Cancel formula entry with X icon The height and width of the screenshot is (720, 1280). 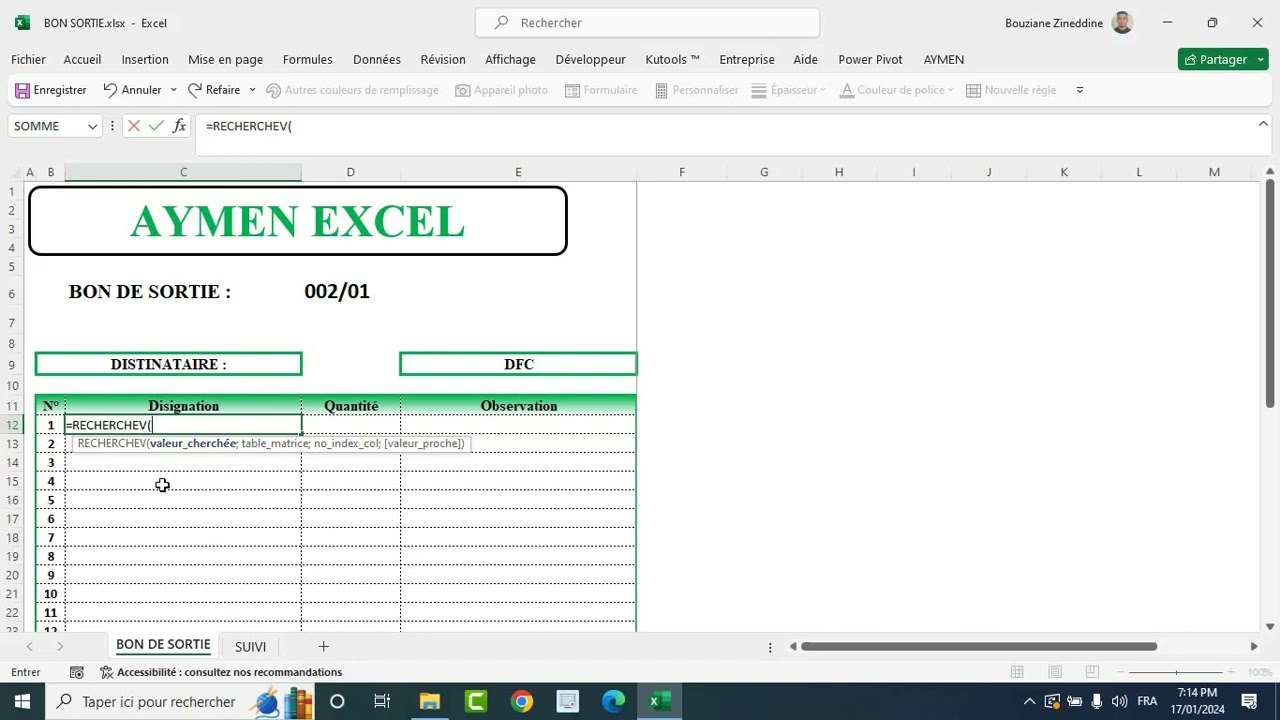[133, 126]
